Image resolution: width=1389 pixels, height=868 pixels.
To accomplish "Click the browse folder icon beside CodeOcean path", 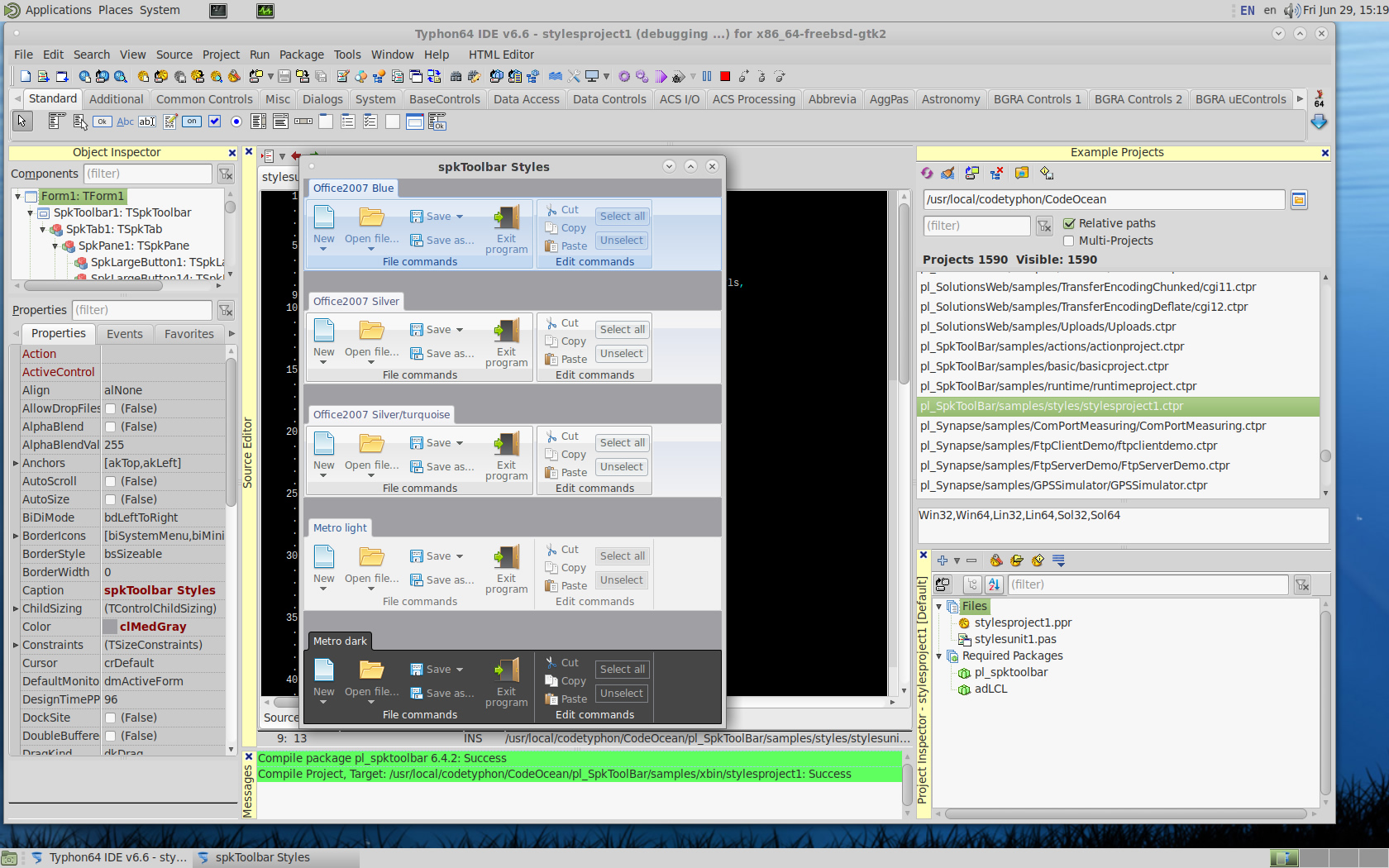I will [1299, 199].
